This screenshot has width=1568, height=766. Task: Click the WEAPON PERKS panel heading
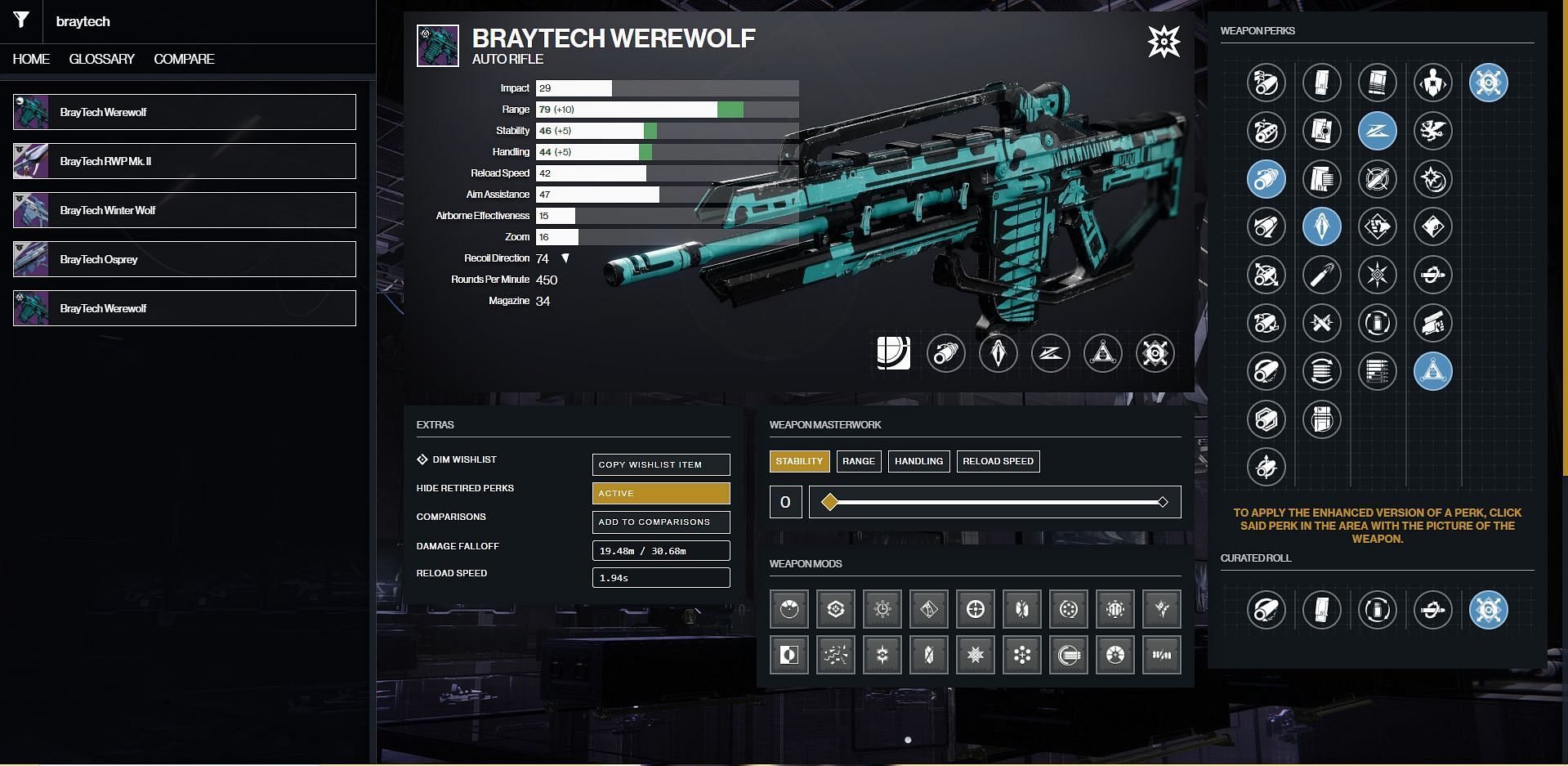pos(1258,30)
